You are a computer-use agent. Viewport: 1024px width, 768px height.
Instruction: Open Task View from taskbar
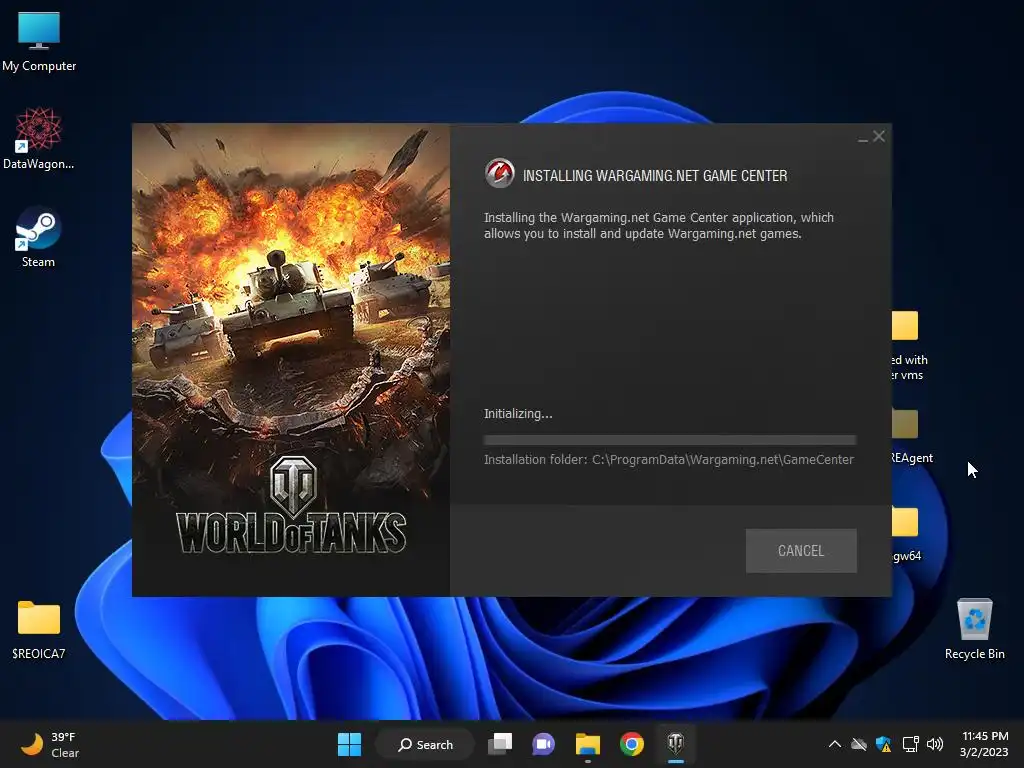coord(500,744)
